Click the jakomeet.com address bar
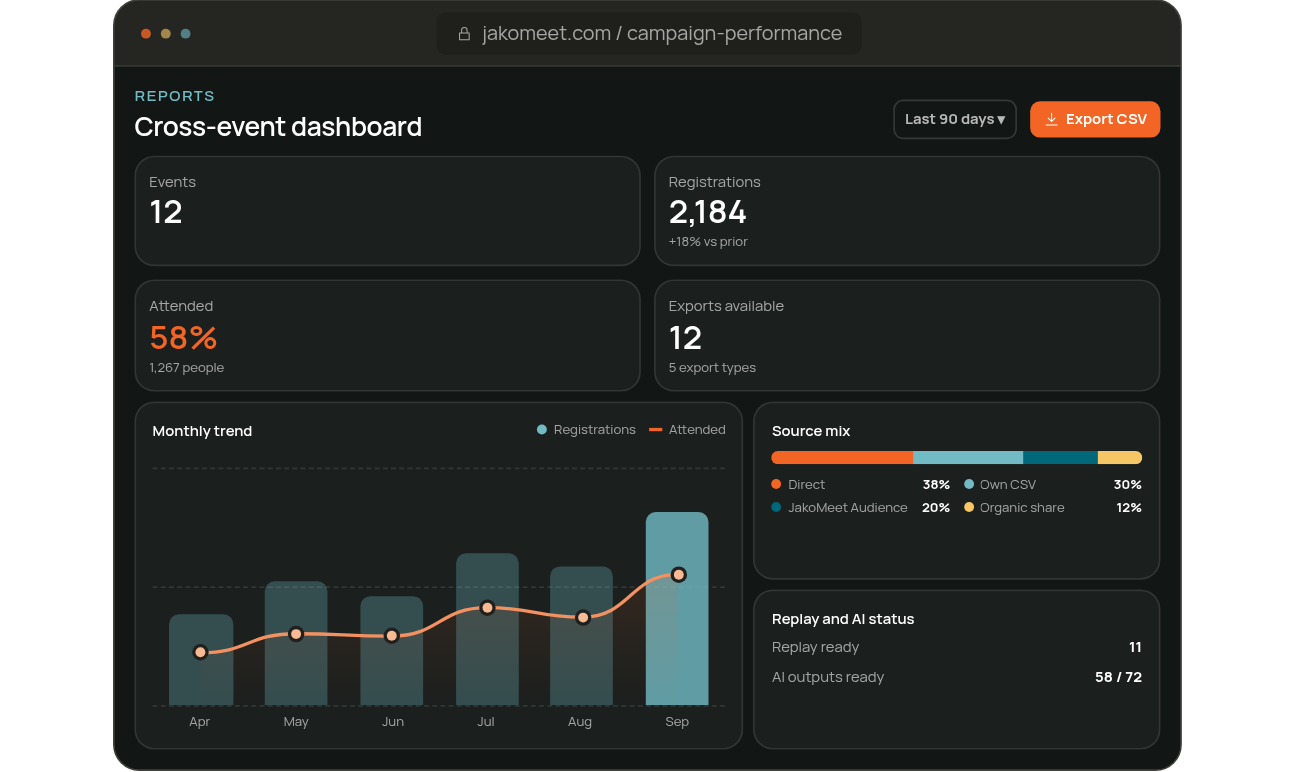 pyautogui.click(x=649, y=33)
